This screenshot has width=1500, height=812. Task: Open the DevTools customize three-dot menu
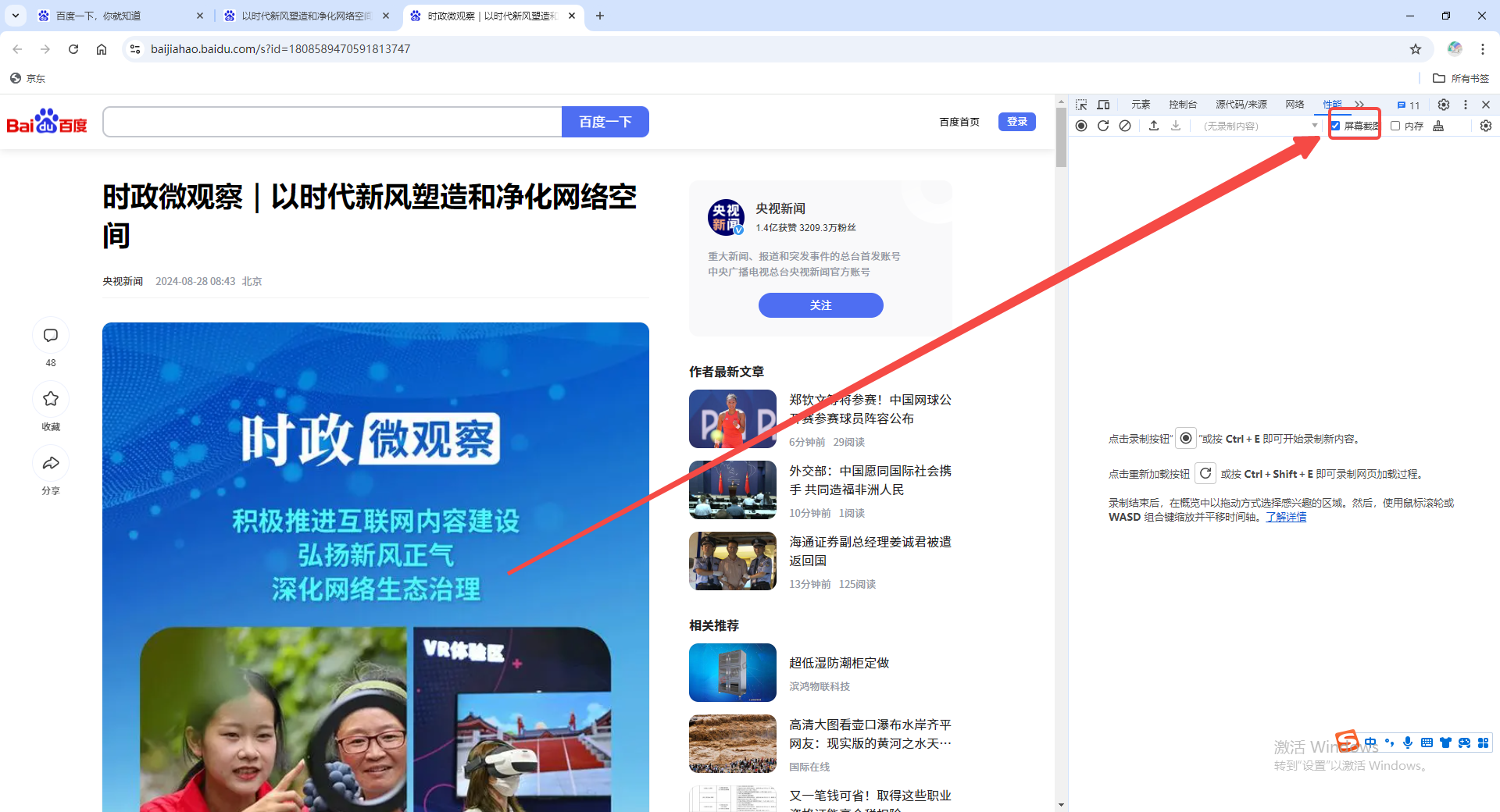1466,105
